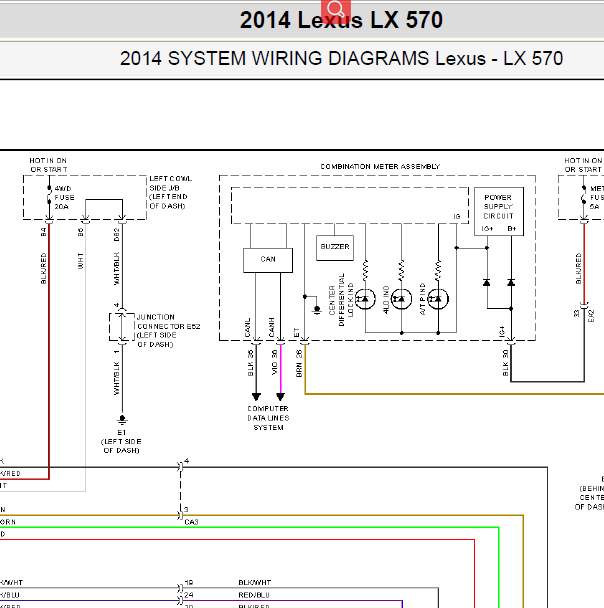Click the "BLK 38" wire label
Image resolution: width=604 pixels, height=608 pixels.
[250, 363]
